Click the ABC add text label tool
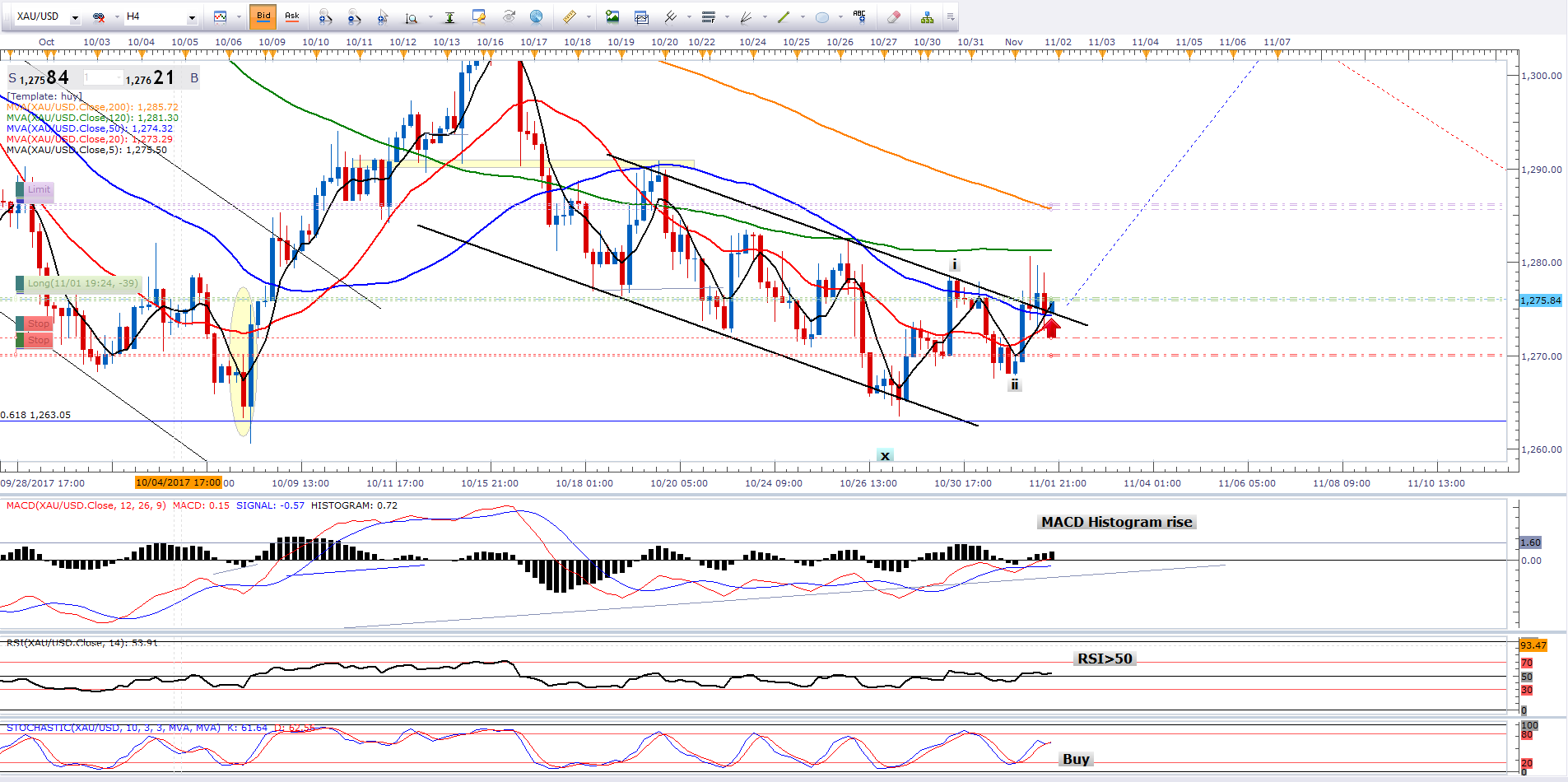The width and height of the screenshot is (1568, 782). [x=859, y=16]
